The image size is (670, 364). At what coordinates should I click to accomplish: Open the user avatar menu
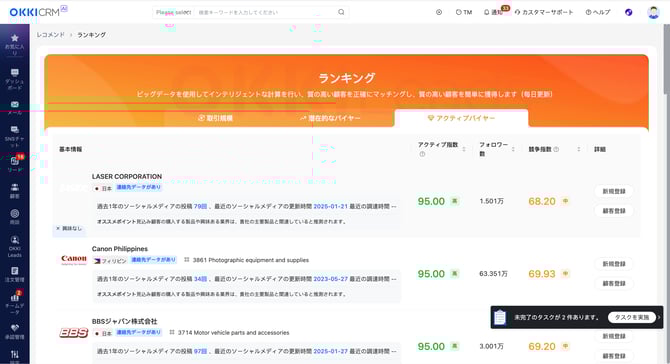[x=653, y=12]
